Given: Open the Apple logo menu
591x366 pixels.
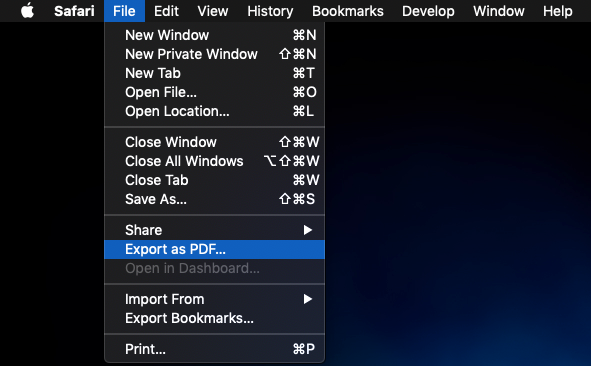Looking at the screenshot, I should point(27,11).
